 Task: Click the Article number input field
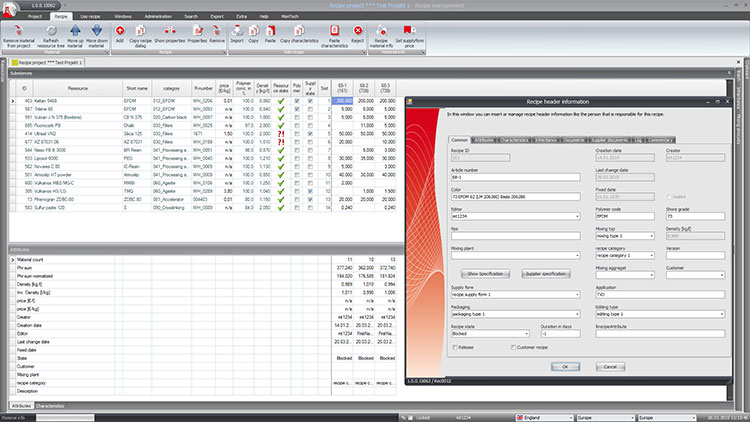pos(516,177)
